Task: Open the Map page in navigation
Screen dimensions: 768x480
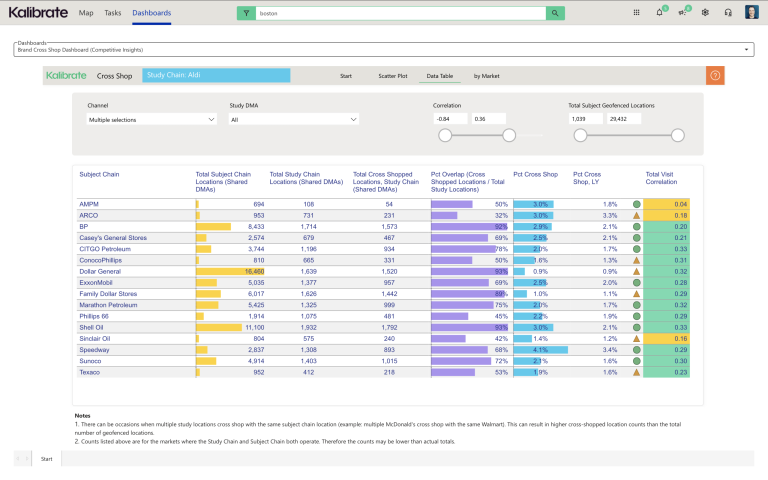Action: click(86, 13)
